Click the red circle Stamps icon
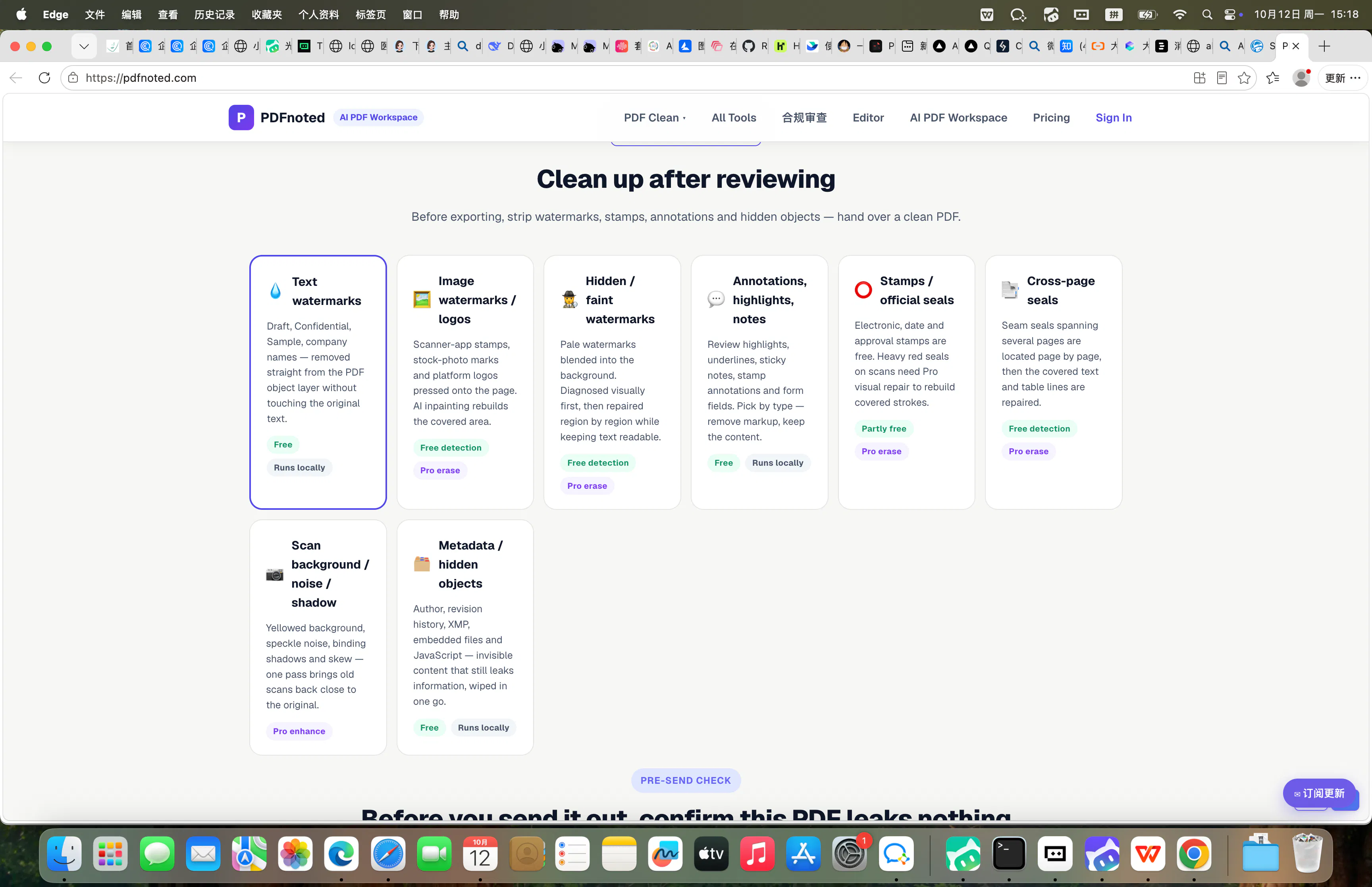Screen dimensions: 1372x887 pos(863,290)
